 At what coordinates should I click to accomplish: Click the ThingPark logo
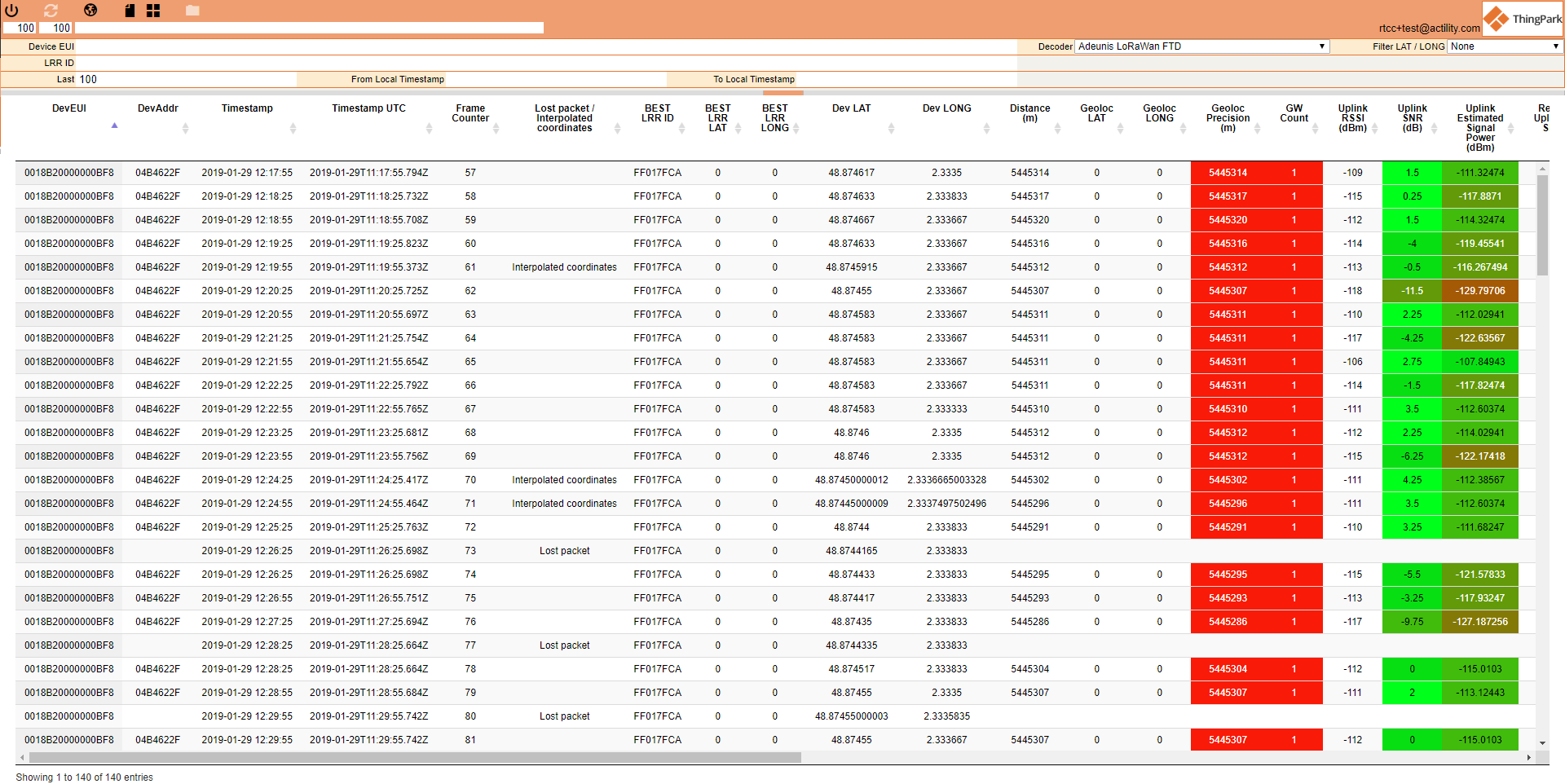click(x=1522, y=19)
